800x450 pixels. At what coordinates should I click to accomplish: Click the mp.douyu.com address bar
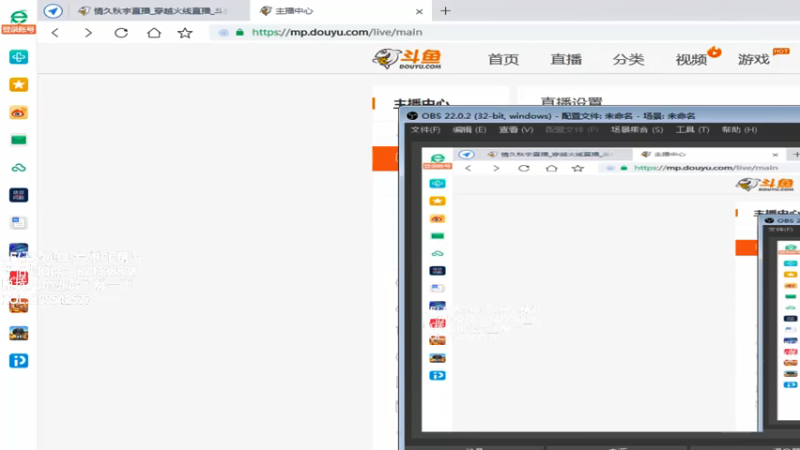pyautogui.click(x=505, y=32)
